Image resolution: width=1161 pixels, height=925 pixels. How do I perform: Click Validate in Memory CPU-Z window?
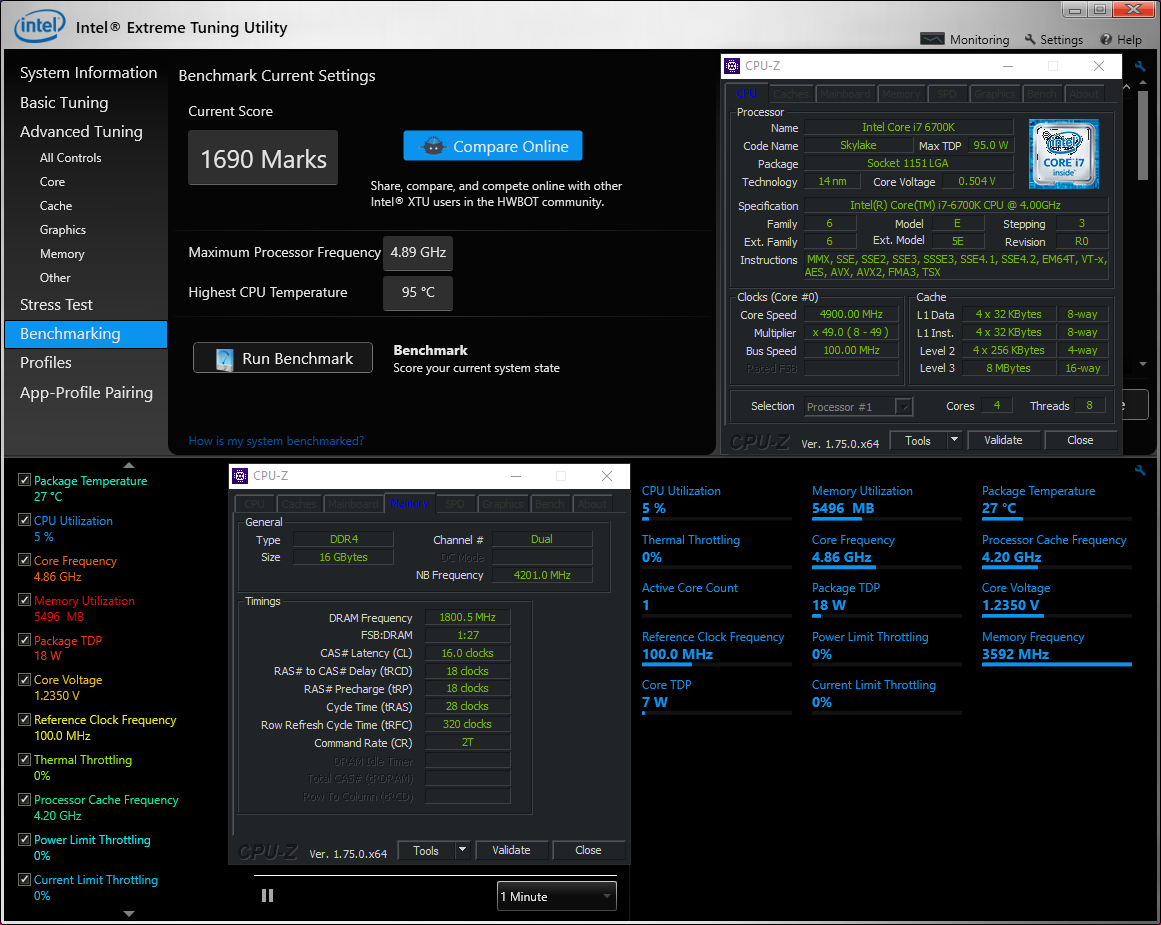512,850
